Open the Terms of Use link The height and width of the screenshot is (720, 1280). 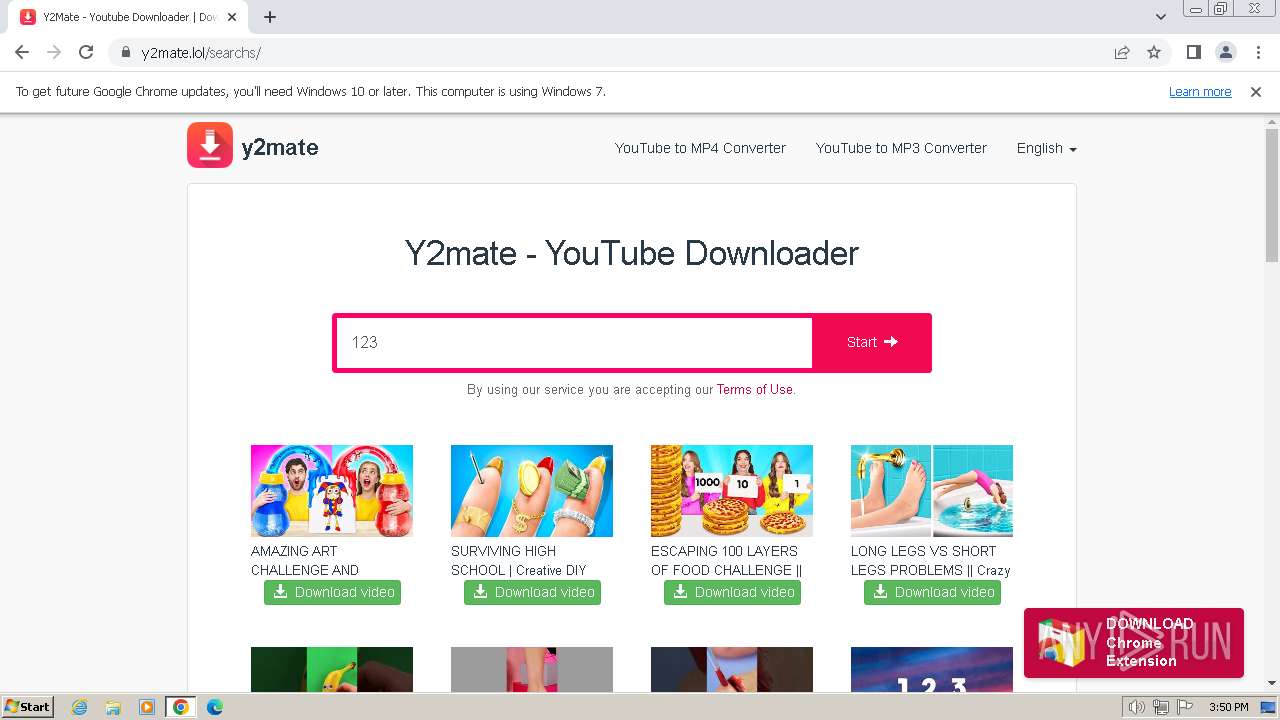pos(754,390)
